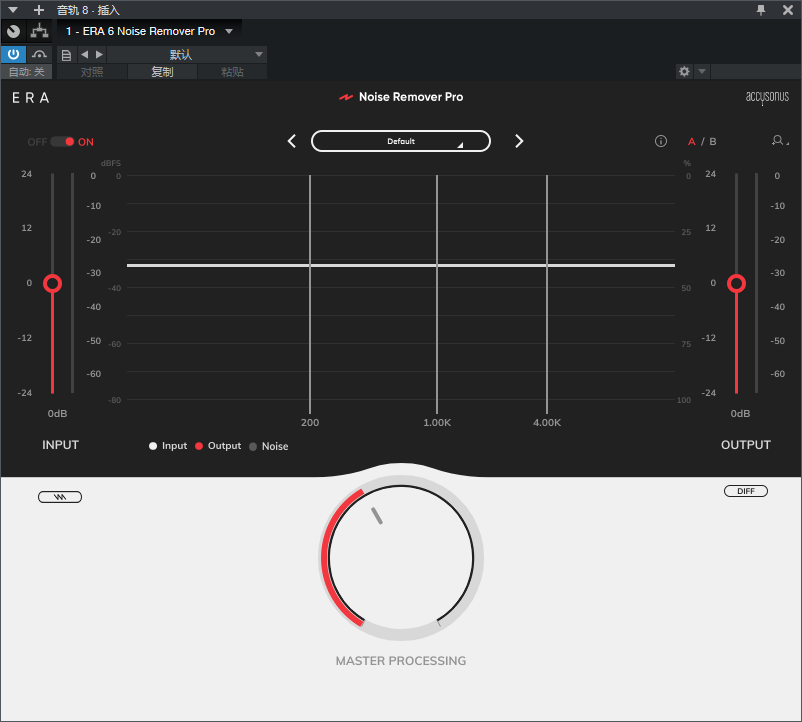Click the plugin bypass circle icon
Screen dimensions: 802x722
coord(14,31)
